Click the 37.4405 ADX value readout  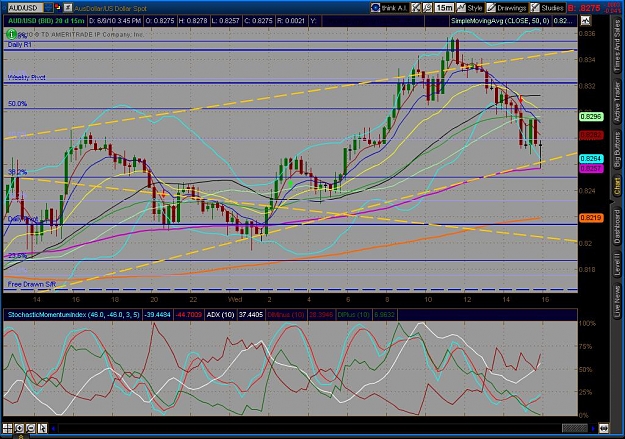click(251, 315)
